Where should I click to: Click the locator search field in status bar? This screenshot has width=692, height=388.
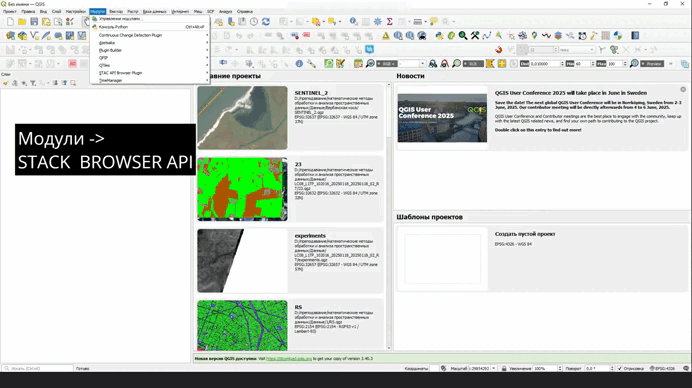[x=38, y=368]
